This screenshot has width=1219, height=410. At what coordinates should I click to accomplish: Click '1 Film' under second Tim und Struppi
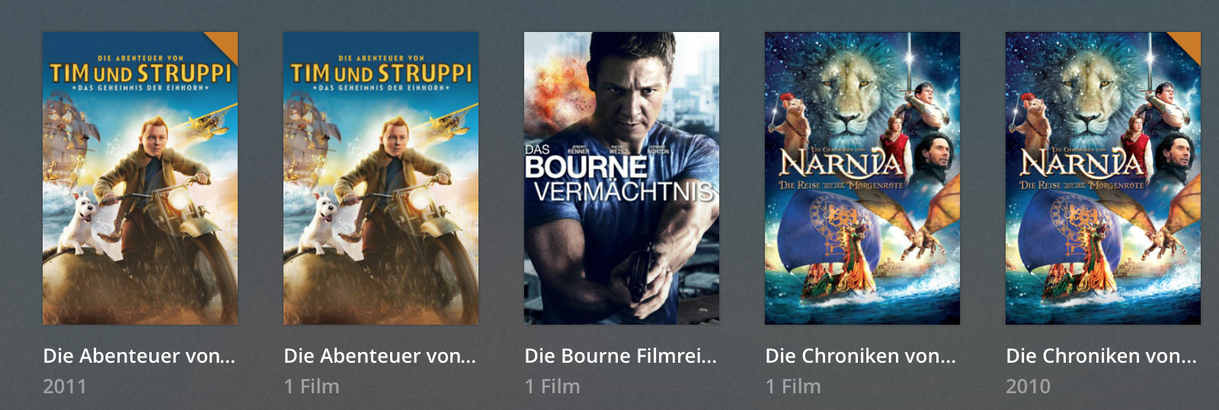click(x=311, y=386)
